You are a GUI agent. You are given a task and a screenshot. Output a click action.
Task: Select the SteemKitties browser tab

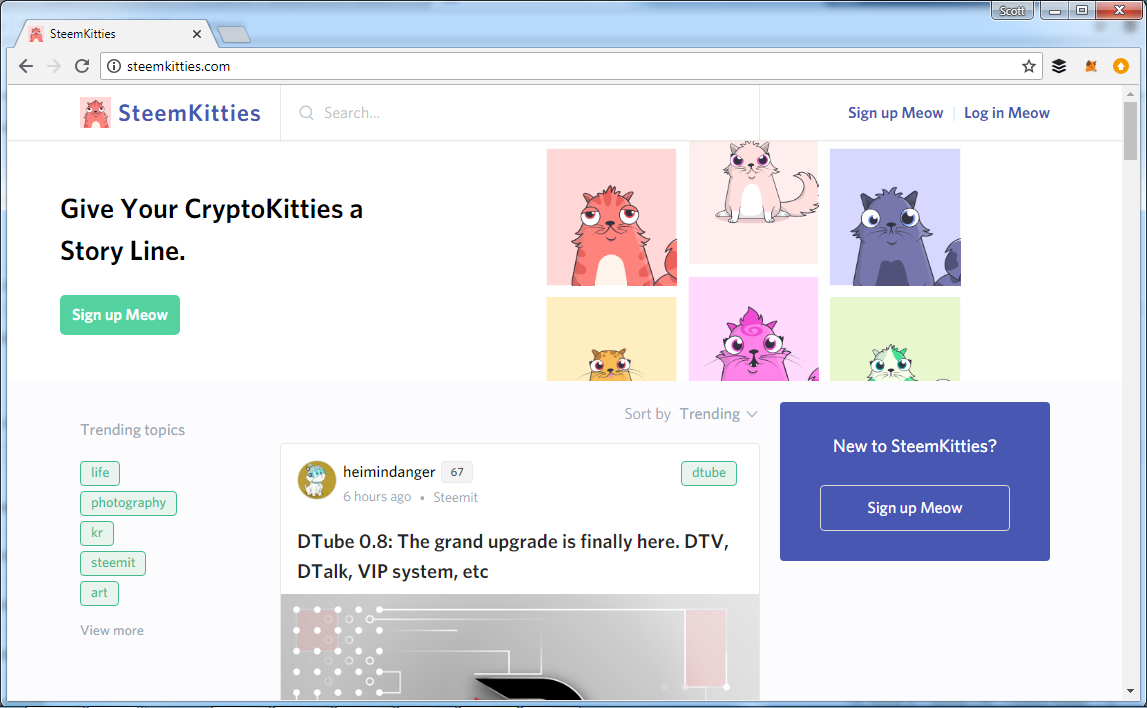[x=113, y=34]
